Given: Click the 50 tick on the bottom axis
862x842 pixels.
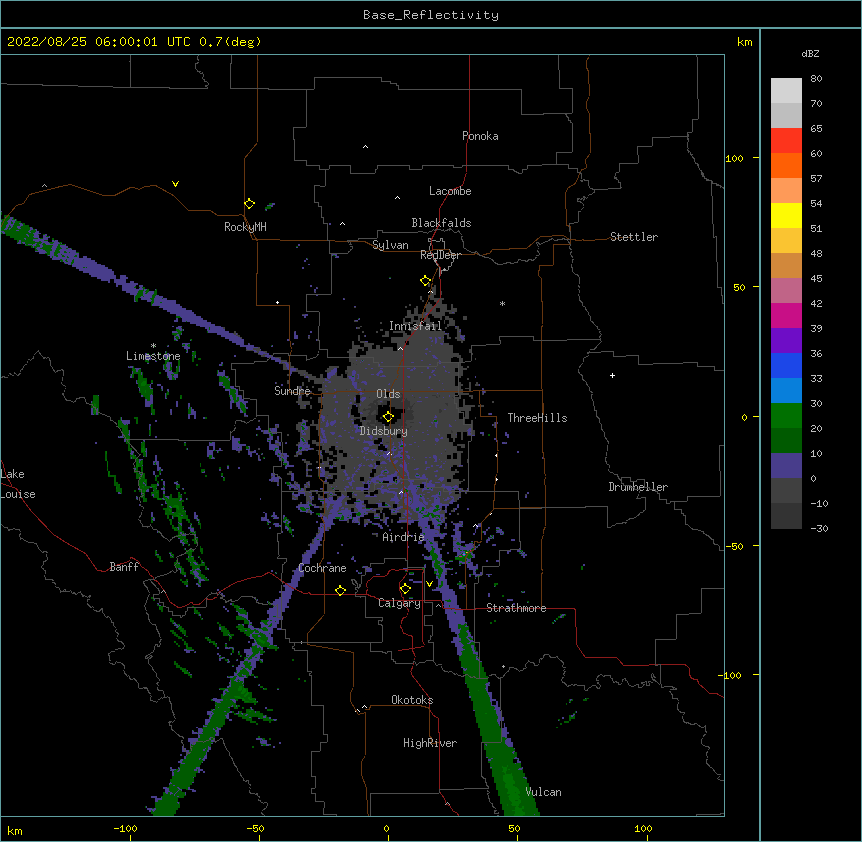Looking at the screenshot, I should 514,828.
